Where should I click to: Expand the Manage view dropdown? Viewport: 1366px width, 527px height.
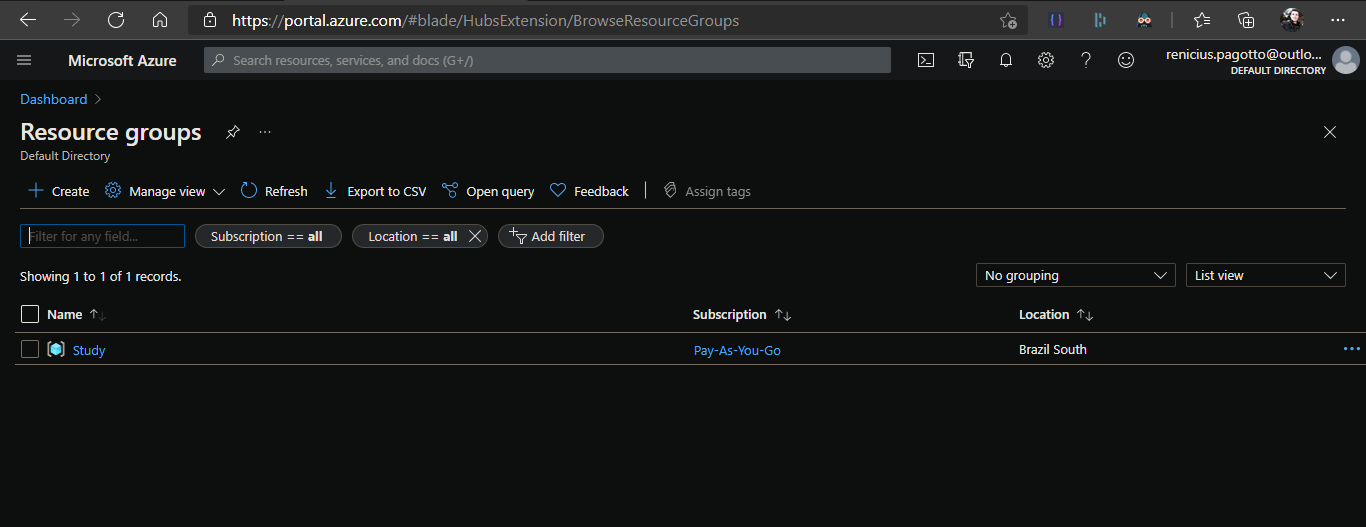[165, 191]
